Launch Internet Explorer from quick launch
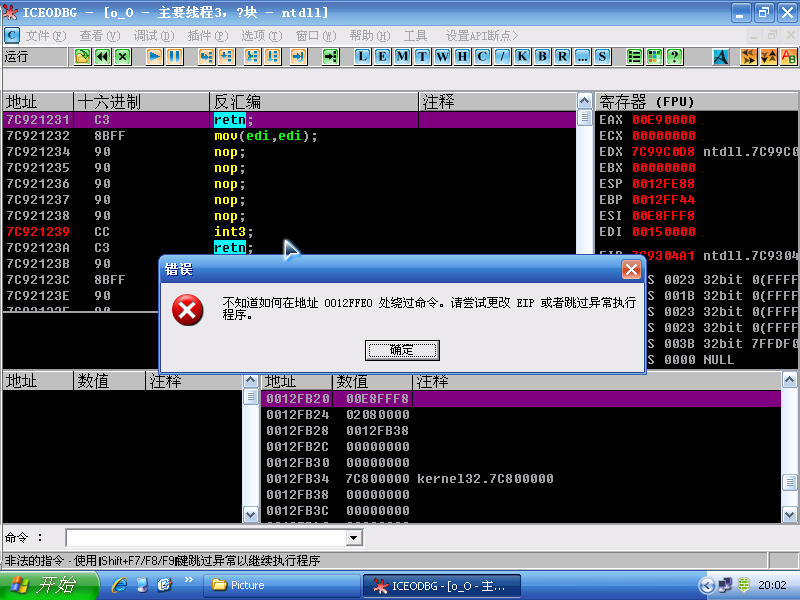 [119, 585]
